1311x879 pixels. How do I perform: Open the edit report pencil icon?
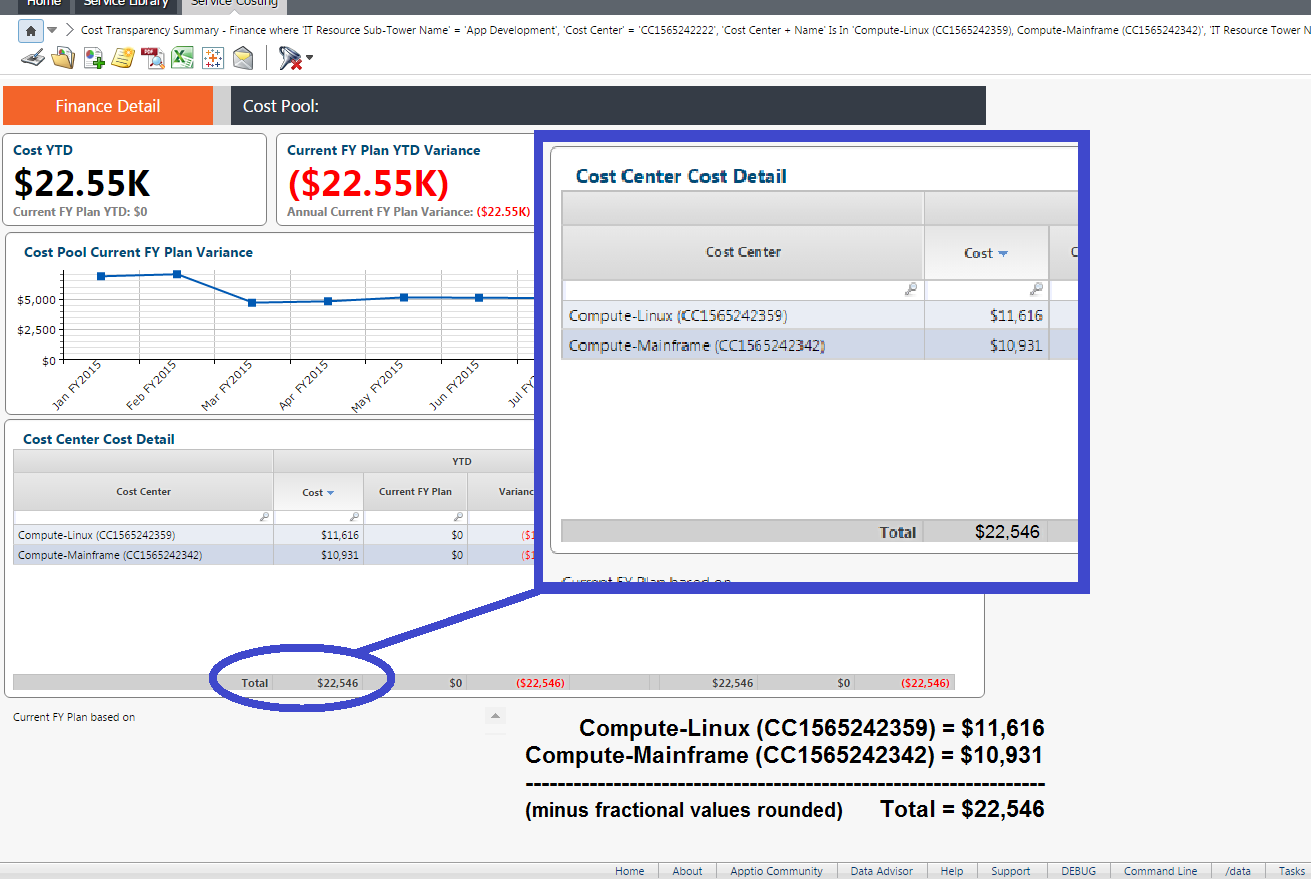33,59
